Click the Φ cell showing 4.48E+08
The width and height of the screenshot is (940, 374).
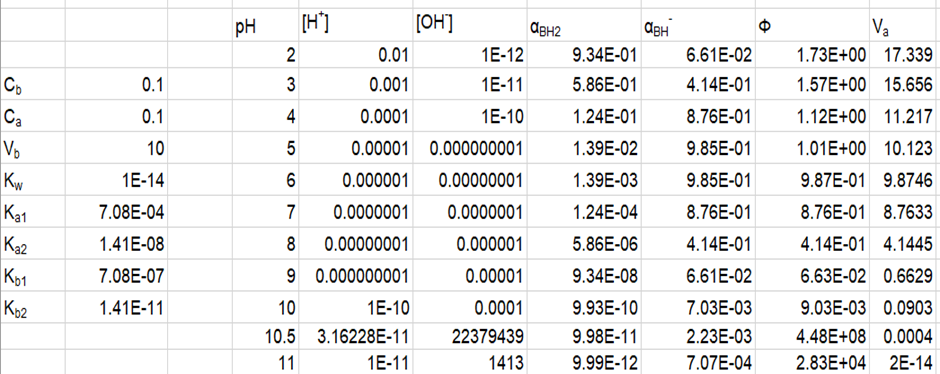point(812,337)
